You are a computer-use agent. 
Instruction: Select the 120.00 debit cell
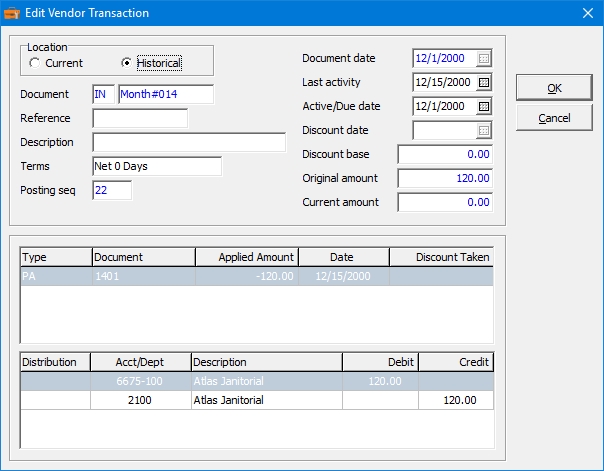click(380, 381)
